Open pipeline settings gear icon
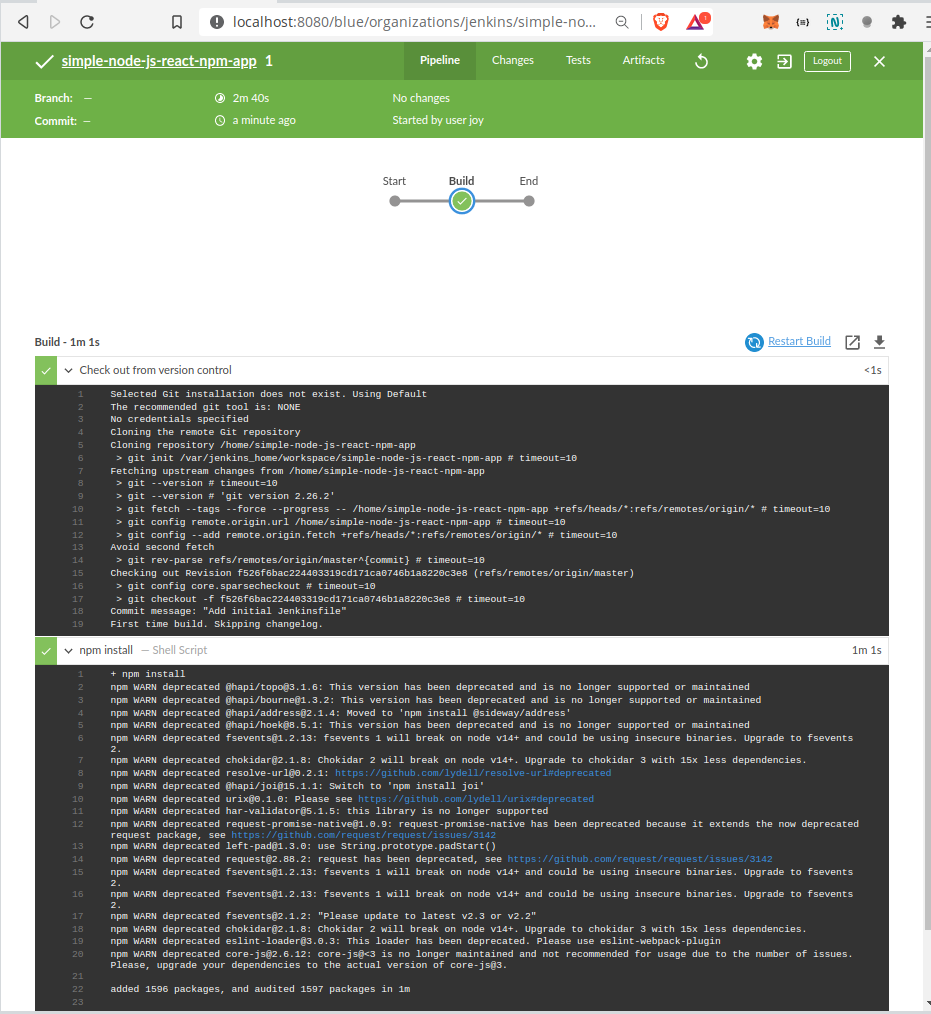This screenshot has height=1014, width=931. (x=754, y=61)
